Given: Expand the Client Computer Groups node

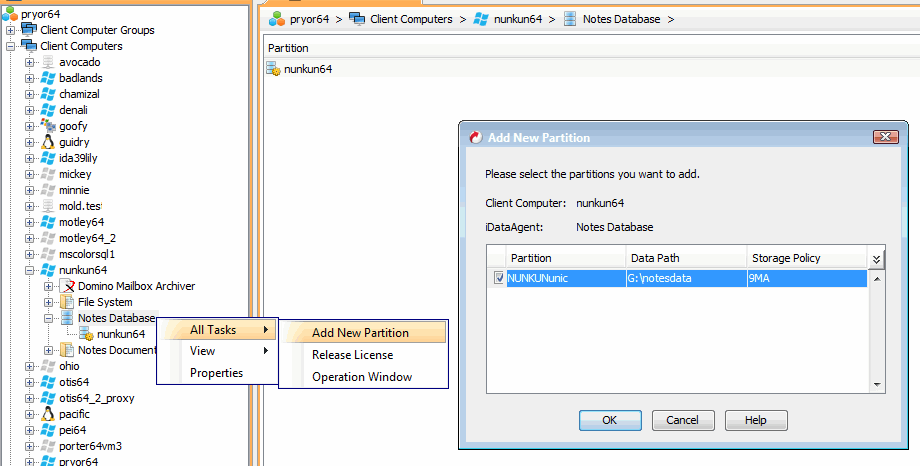Looking at the screenshot, I should (x=11, y=30).
